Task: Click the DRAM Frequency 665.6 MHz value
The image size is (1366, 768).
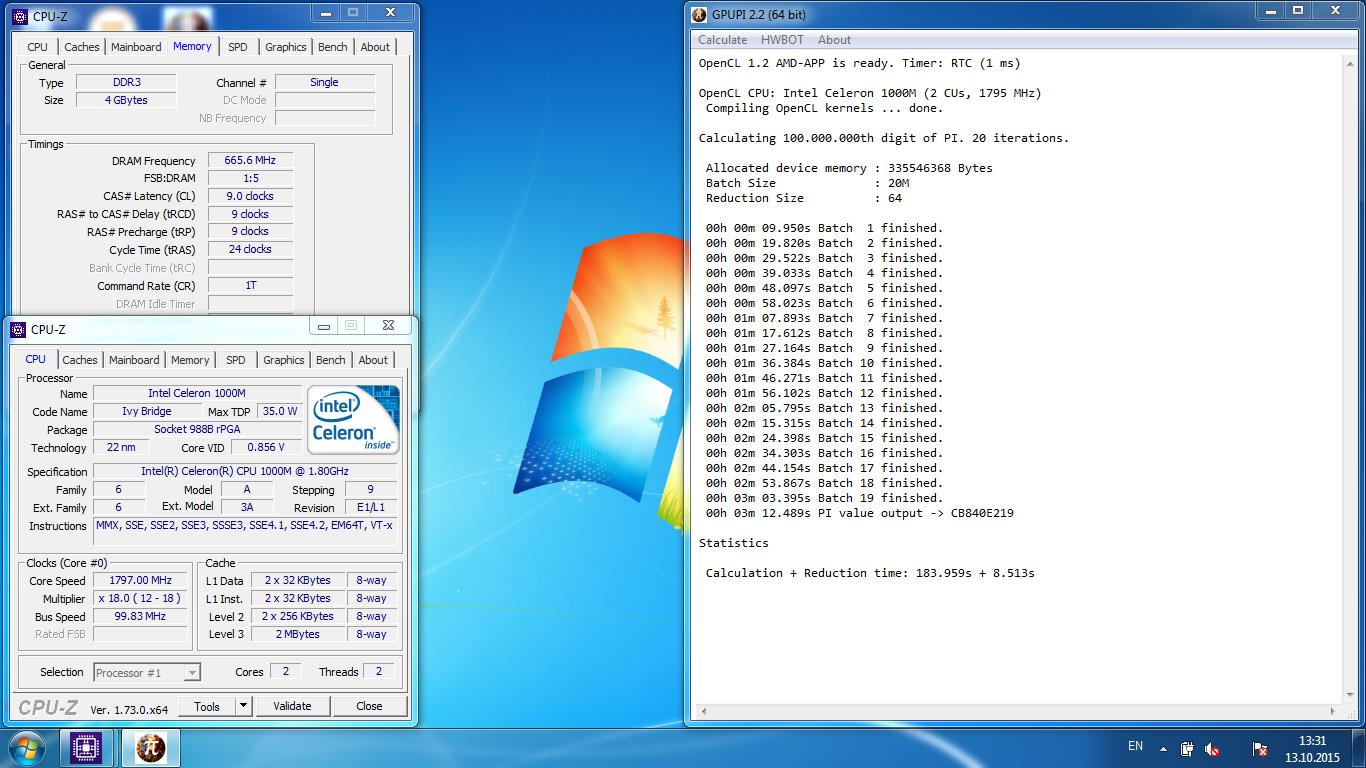Action: (250, 160)
